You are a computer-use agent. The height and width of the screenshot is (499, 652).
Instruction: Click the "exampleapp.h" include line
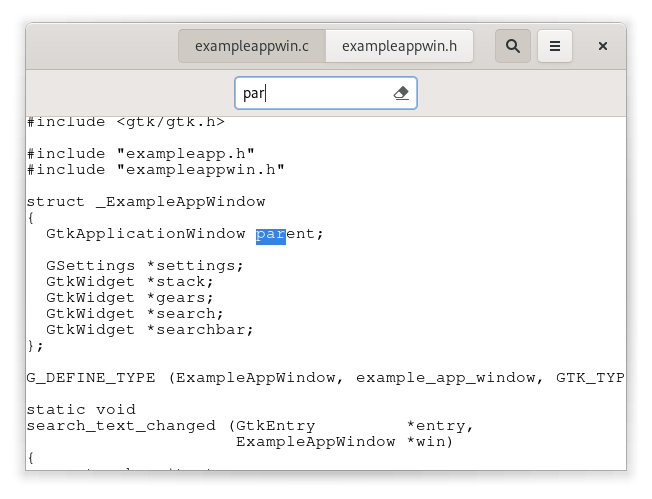(140, 154)
